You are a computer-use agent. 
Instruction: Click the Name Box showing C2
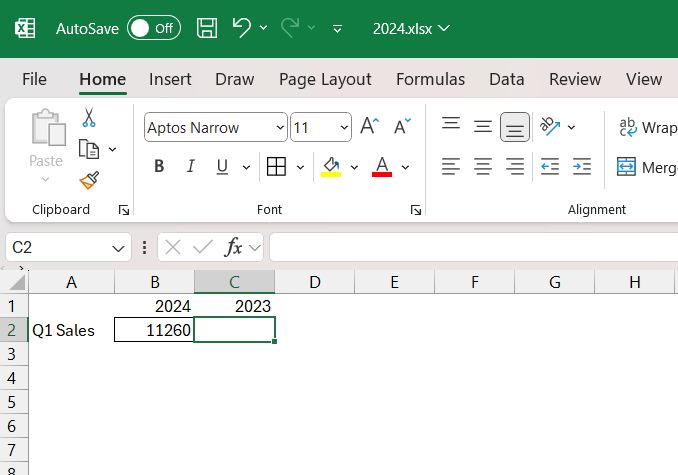click(x=56, y=247)
